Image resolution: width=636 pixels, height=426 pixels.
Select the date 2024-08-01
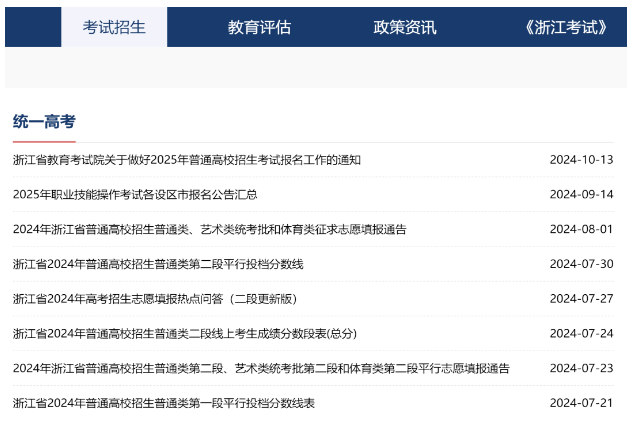pos(581,230)
